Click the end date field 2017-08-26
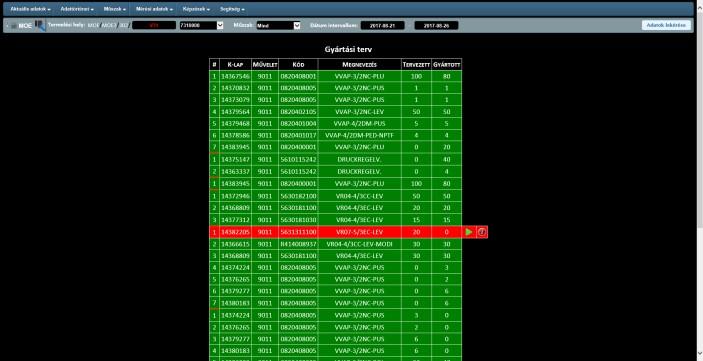The width and height of the screenshot is (703, 361). click(436, 26)
